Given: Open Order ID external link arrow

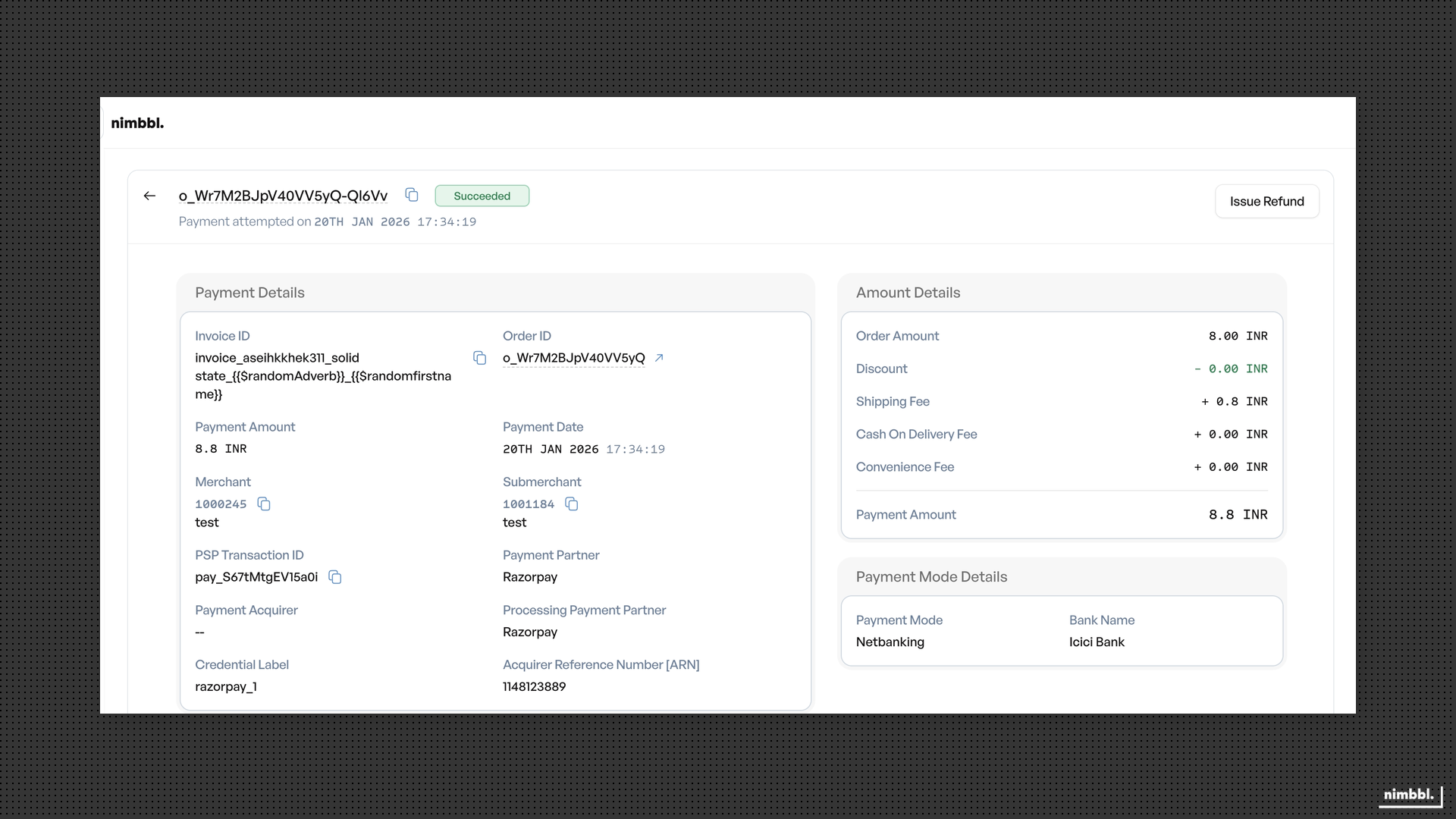Looking at the screenshot, I should 659,358.
